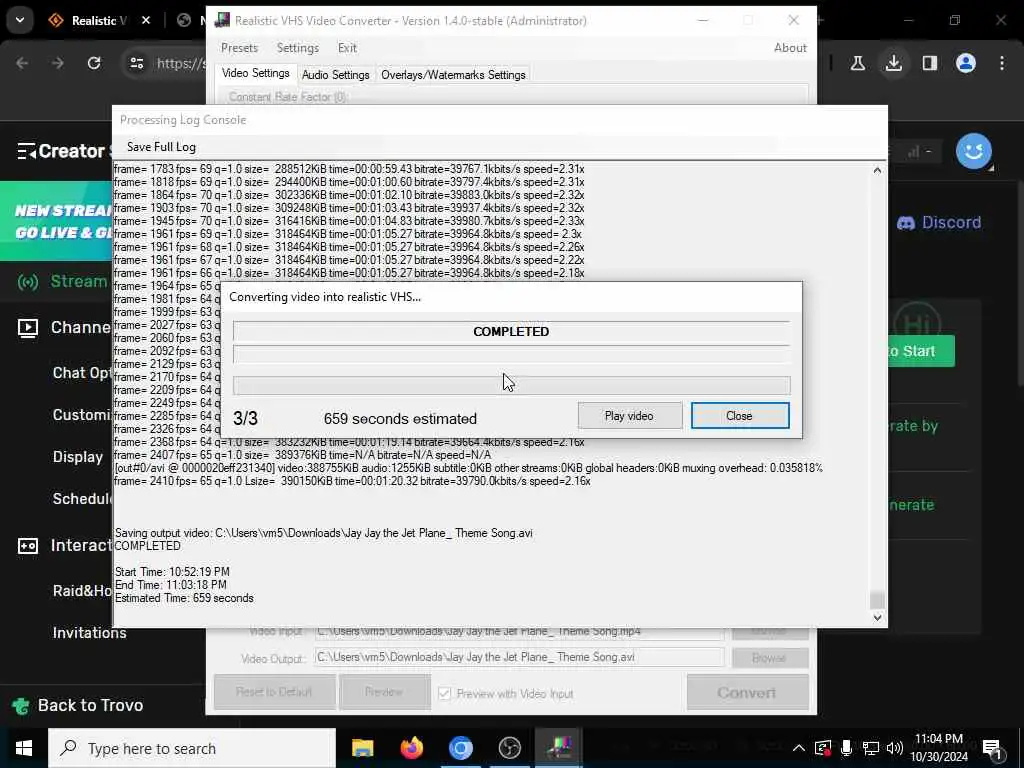Toggle Preview with Video Input checkbox
Image resolution: width=1024 pixels, height=768 pixels.
tap(444, 694)
